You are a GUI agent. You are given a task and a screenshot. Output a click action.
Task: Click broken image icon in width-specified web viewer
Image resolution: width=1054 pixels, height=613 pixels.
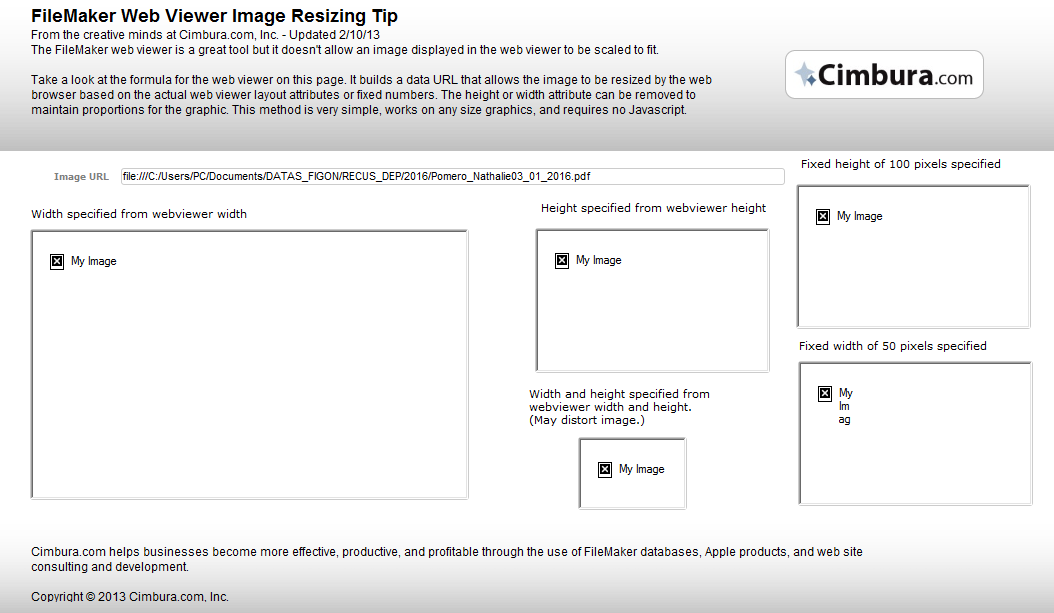pos(57,261)
